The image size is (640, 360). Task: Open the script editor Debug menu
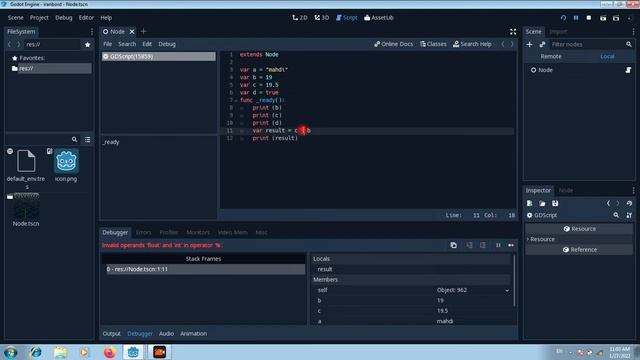pos(167,44)
